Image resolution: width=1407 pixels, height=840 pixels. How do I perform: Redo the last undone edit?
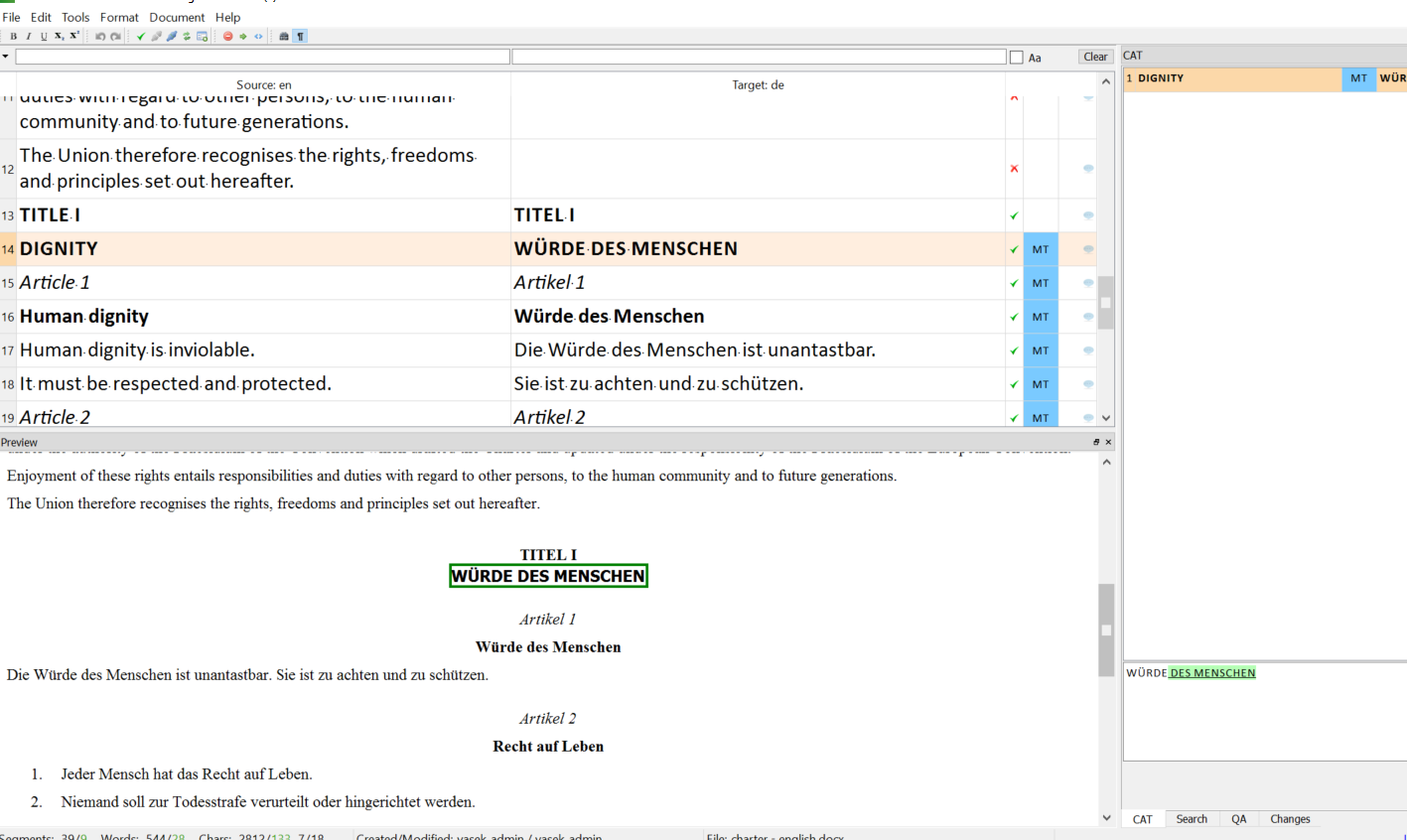[x=116, y=37]
